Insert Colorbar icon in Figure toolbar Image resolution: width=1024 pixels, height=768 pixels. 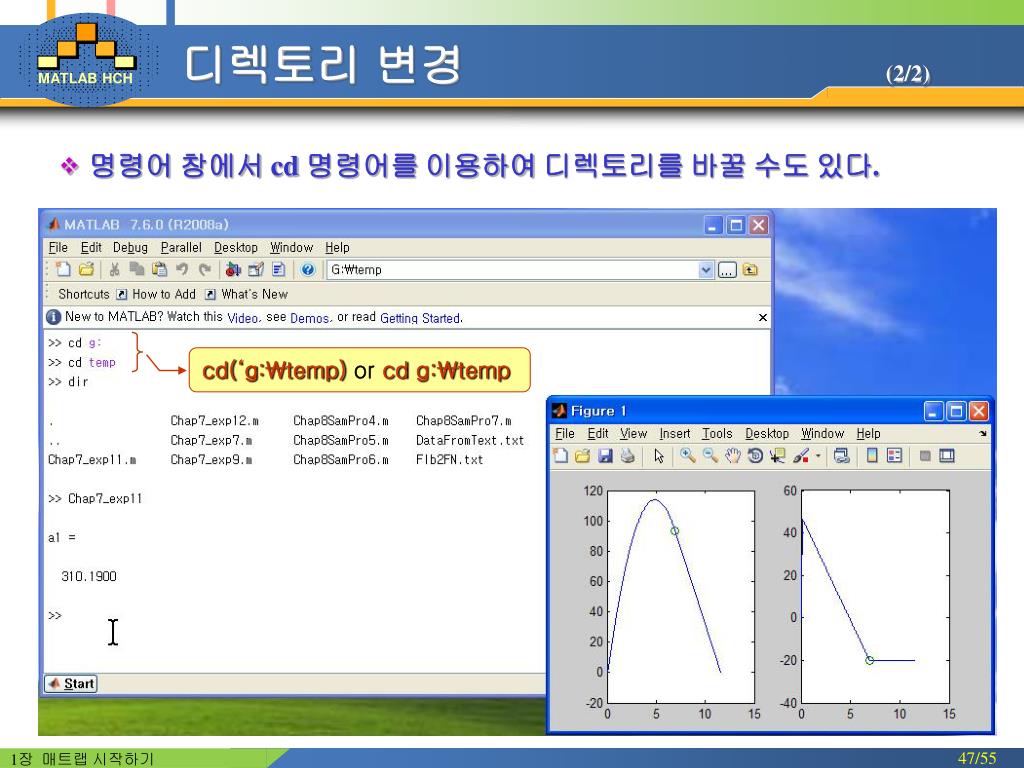click(x=872, y=456)
